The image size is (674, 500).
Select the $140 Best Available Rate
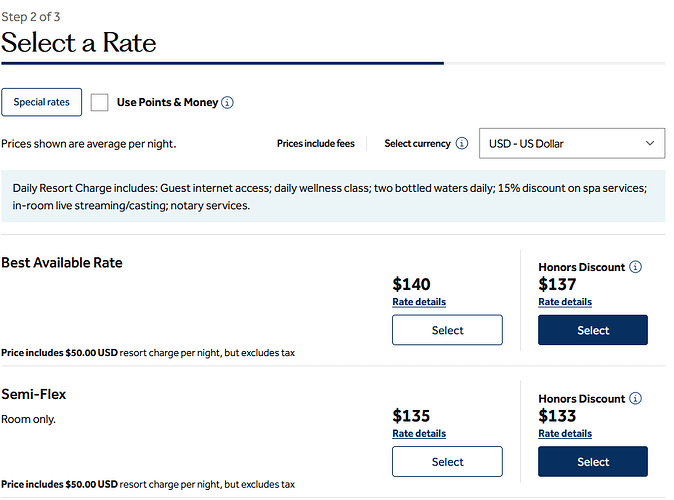pyautogui.click(x=447, y=330)
